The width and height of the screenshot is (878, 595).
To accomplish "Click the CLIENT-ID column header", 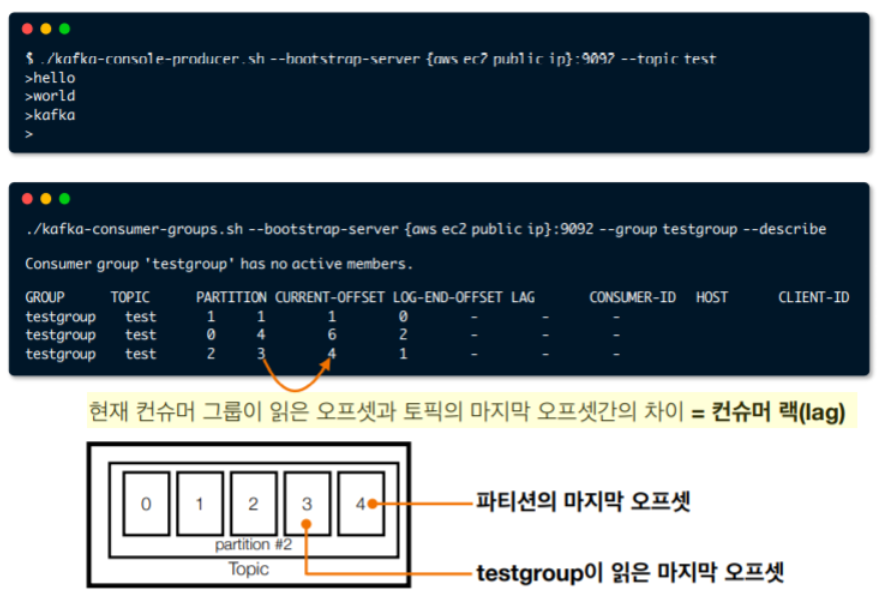I will [814, 297].
